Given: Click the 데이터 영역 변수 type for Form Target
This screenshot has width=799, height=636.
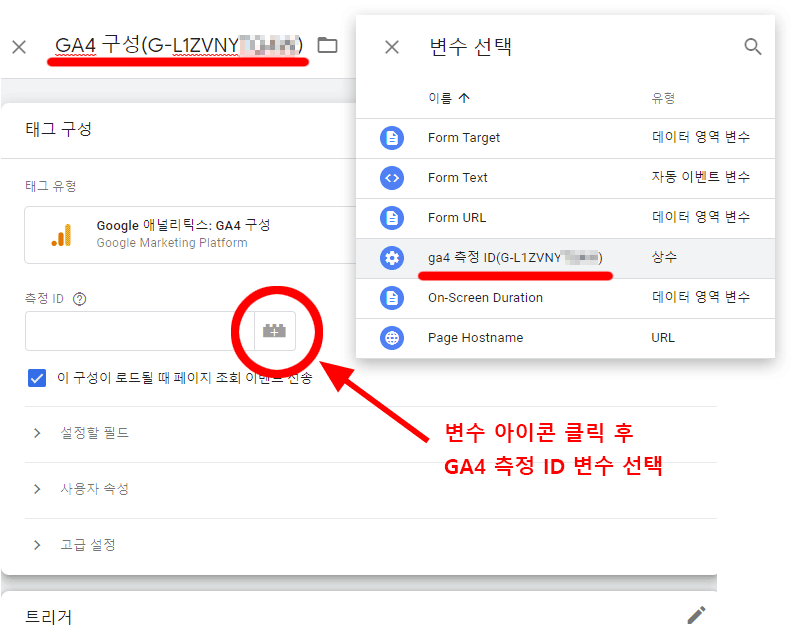Looking at the screenshot, I should click(701, 137).
